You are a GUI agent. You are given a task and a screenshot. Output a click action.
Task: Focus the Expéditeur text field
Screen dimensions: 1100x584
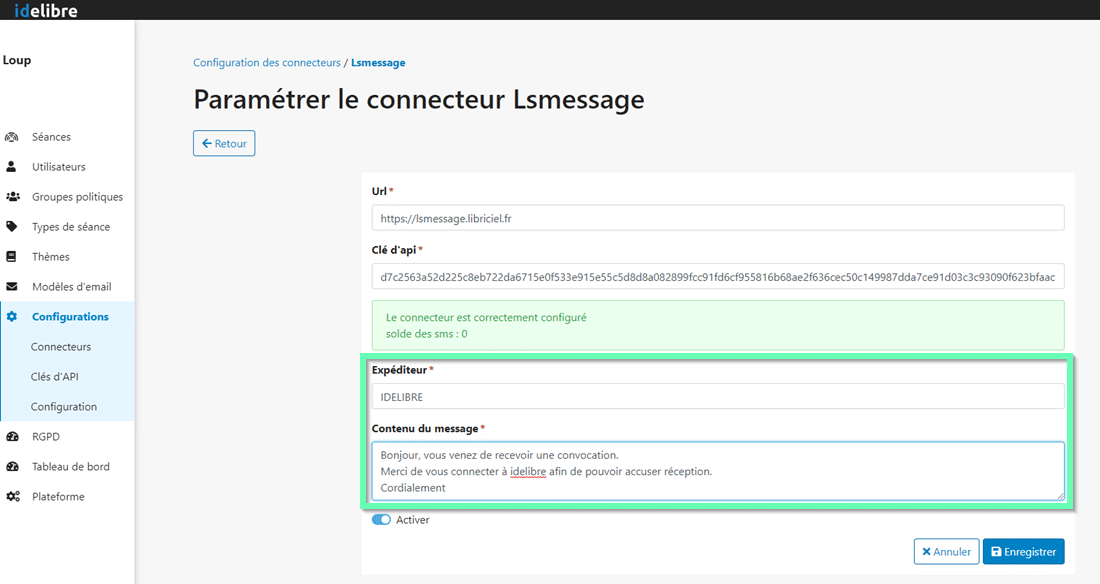[717, 397]
